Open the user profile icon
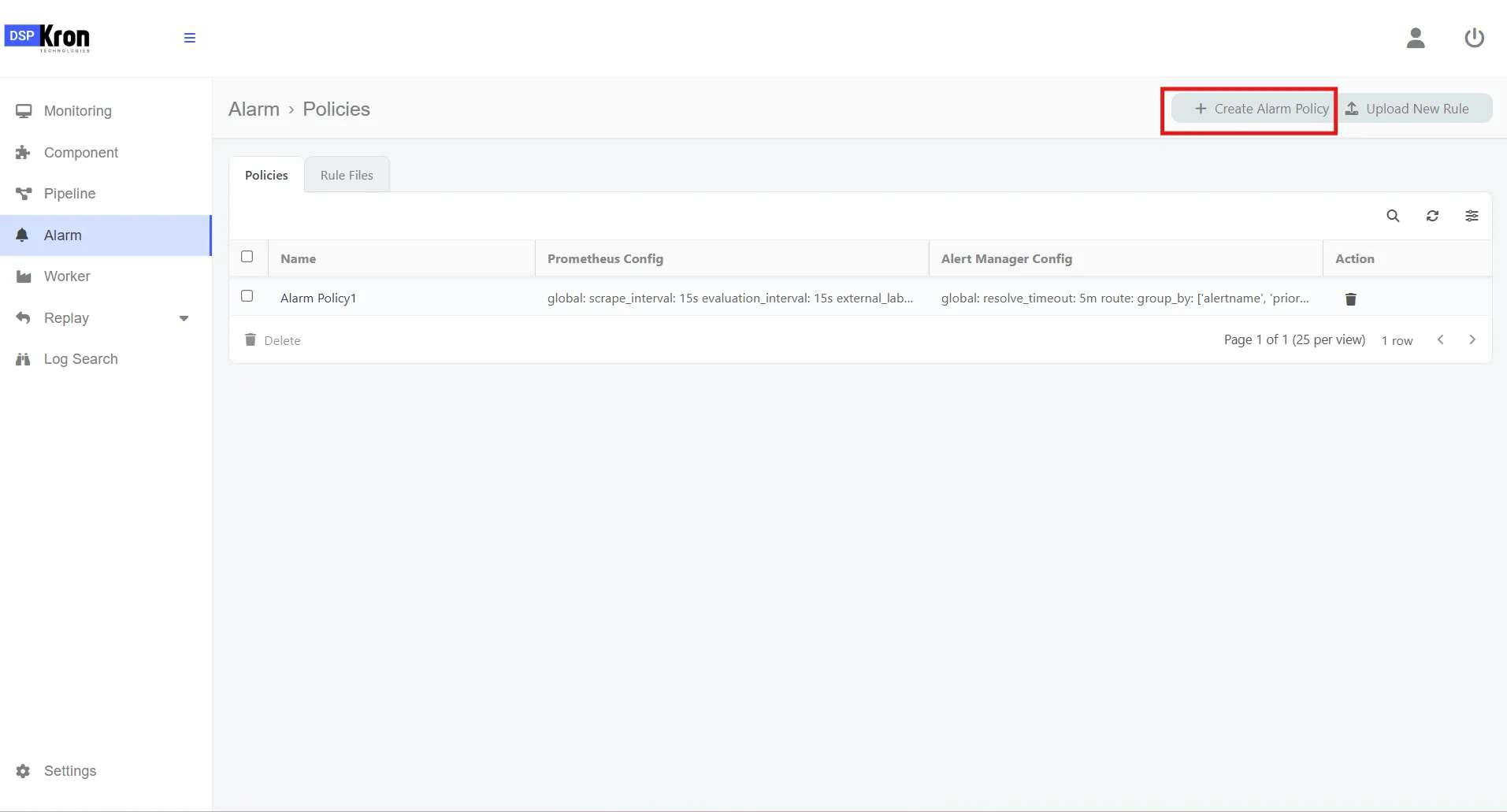 click(x=1416, y=38)
